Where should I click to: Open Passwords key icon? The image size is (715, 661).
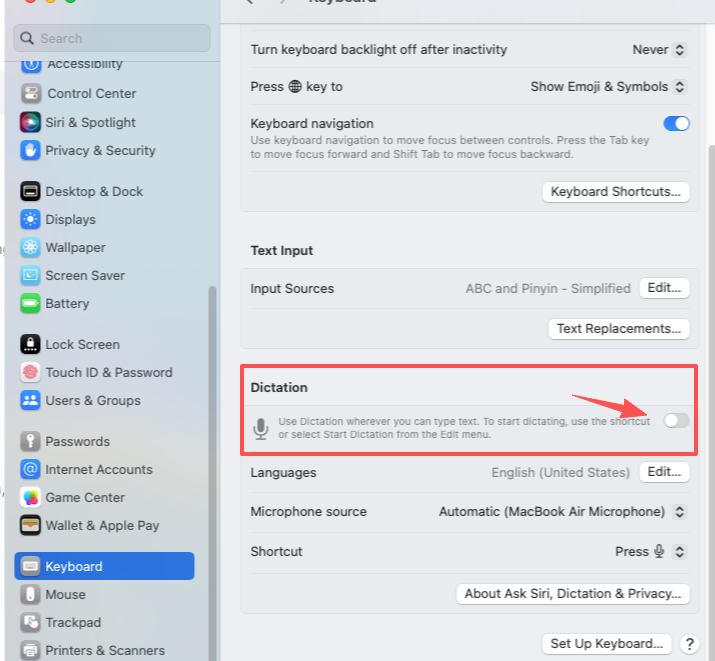coord(30,441)
